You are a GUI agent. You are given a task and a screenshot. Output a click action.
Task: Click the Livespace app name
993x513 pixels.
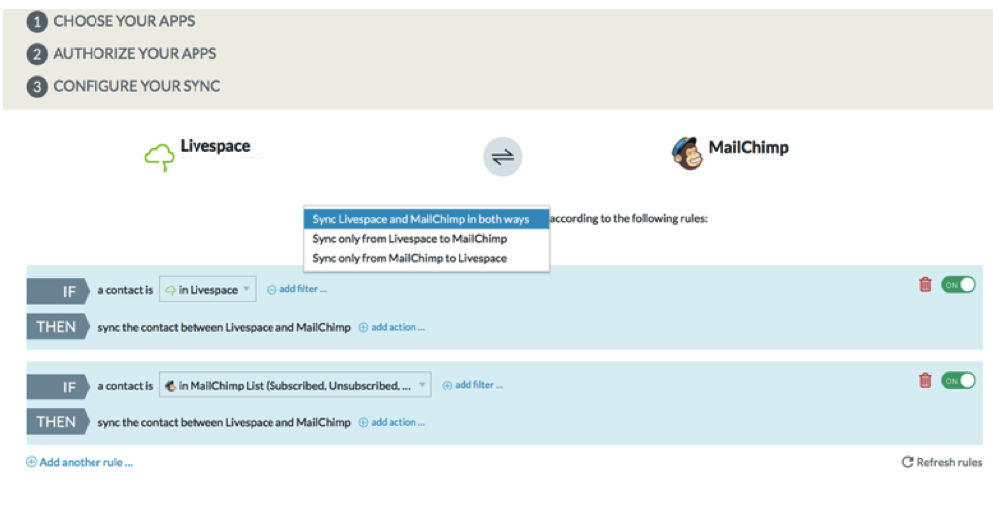pos(215,146)
